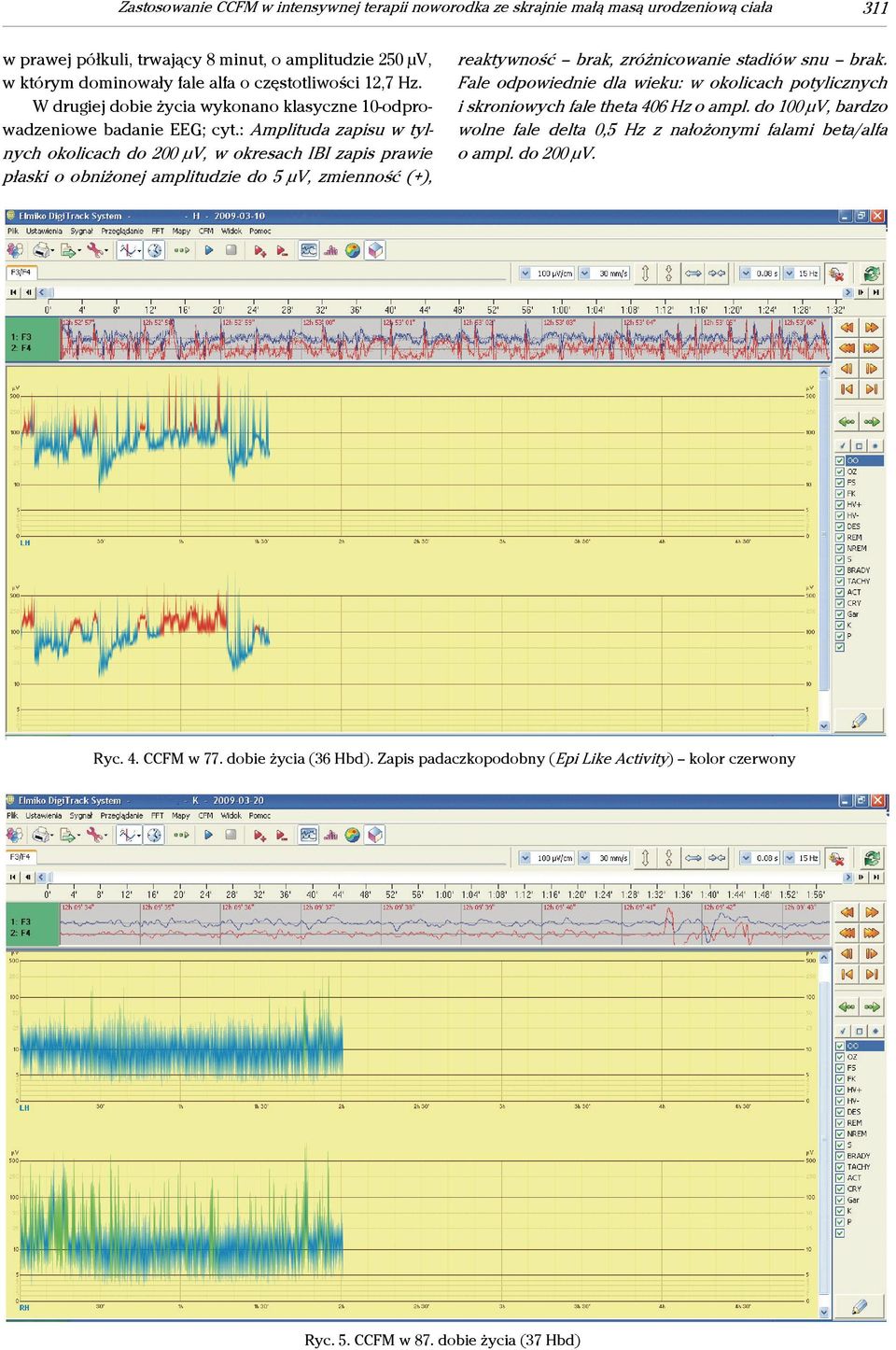Screen dimensions: 896x1350
Task: Click red flag-plus marker icon, upper 2009-03-10 window
Action: point(260,250)
